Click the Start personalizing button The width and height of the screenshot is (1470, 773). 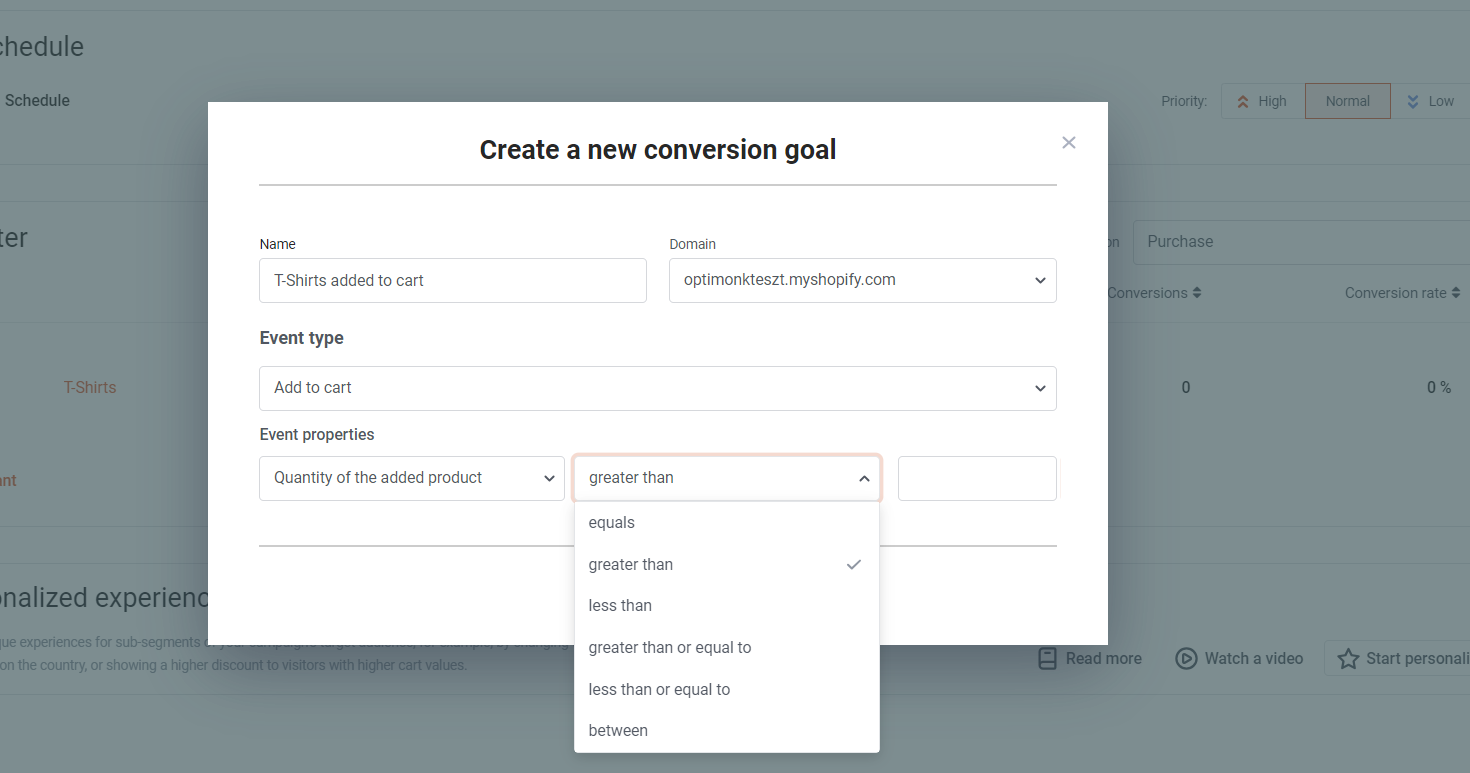[1397, 658]
